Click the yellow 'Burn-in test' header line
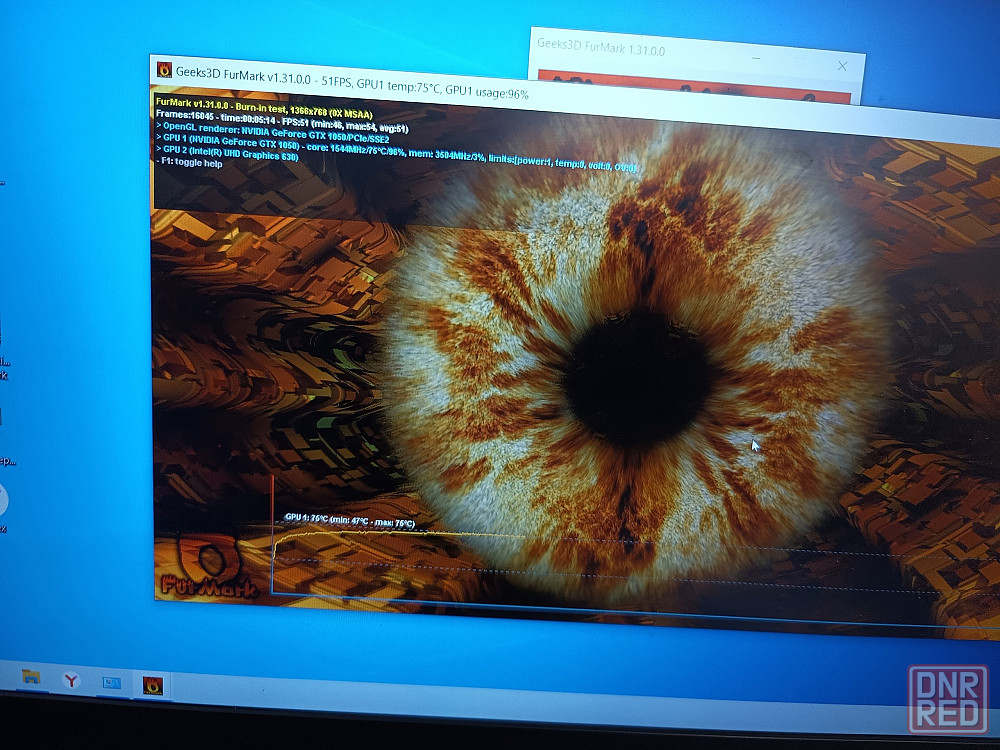1000x750 pixels. 263,107
